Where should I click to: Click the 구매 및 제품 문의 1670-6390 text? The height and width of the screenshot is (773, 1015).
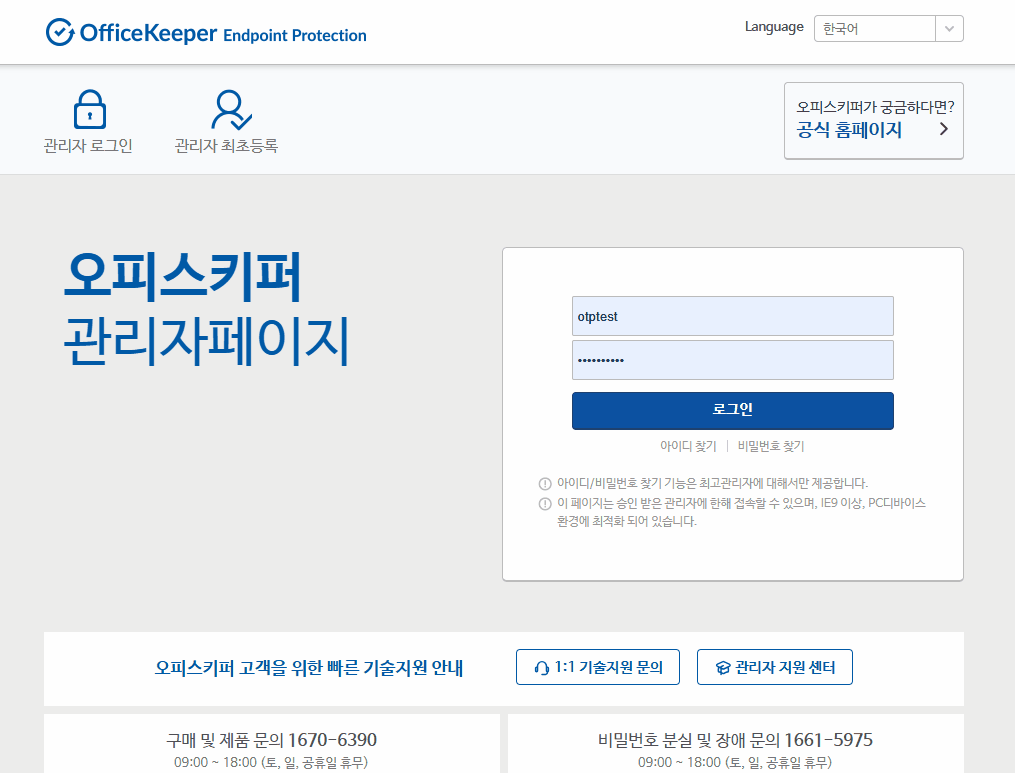point(271,740)
